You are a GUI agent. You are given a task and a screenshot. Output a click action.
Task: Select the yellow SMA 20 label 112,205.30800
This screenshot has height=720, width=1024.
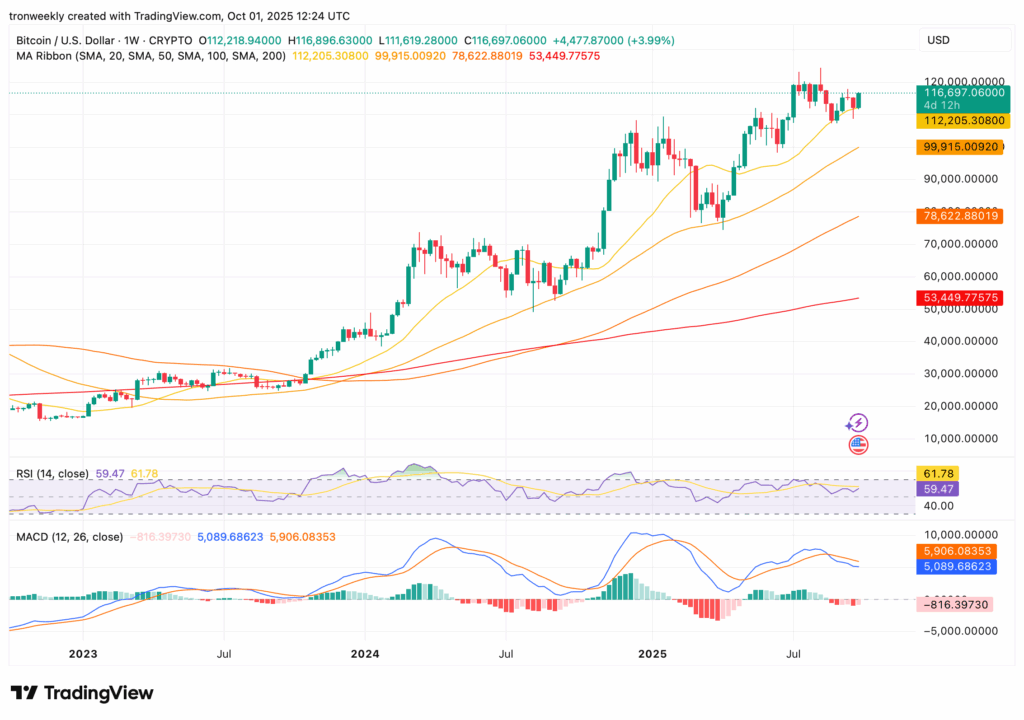963,121
